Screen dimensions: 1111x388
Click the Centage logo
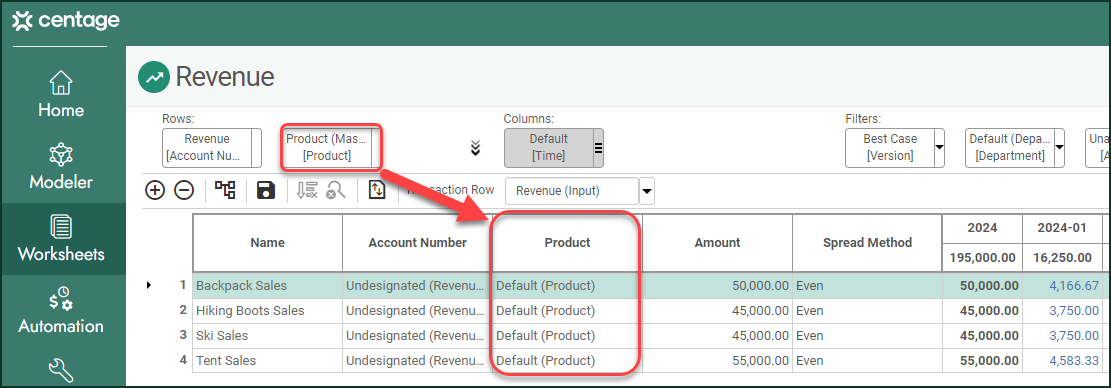(66, 21)
